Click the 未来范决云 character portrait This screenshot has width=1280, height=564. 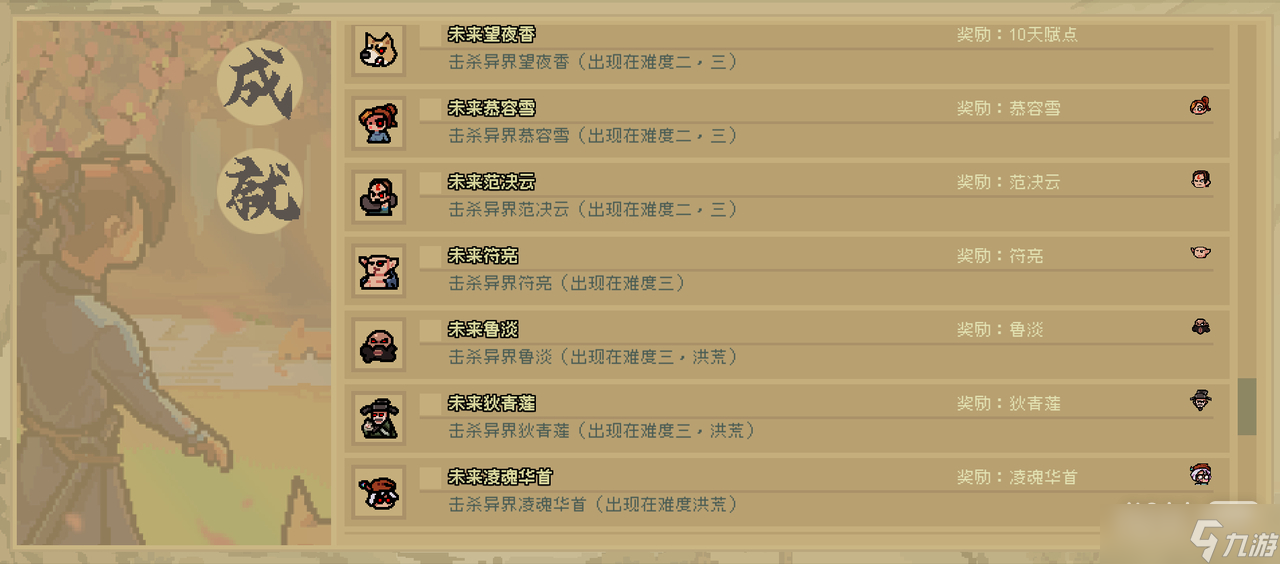(379, 196)
